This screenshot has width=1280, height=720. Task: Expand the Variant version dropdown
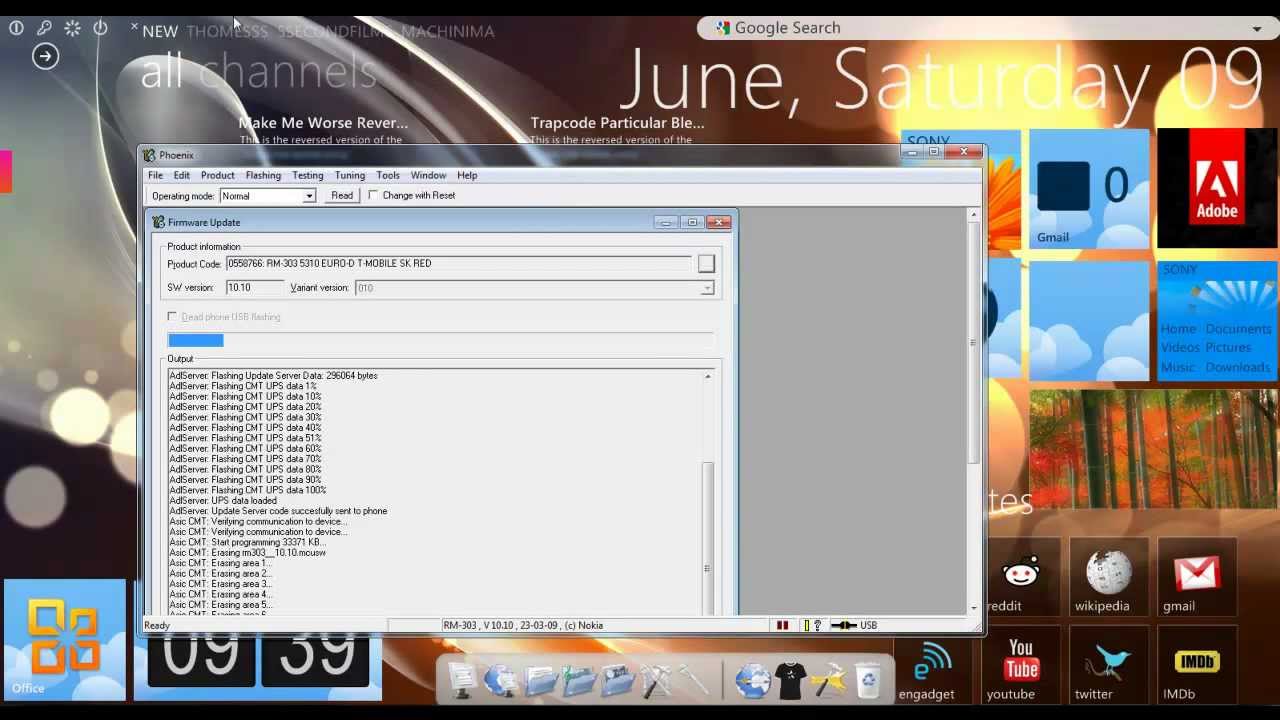pyautogui.click(x=707, y=288)
